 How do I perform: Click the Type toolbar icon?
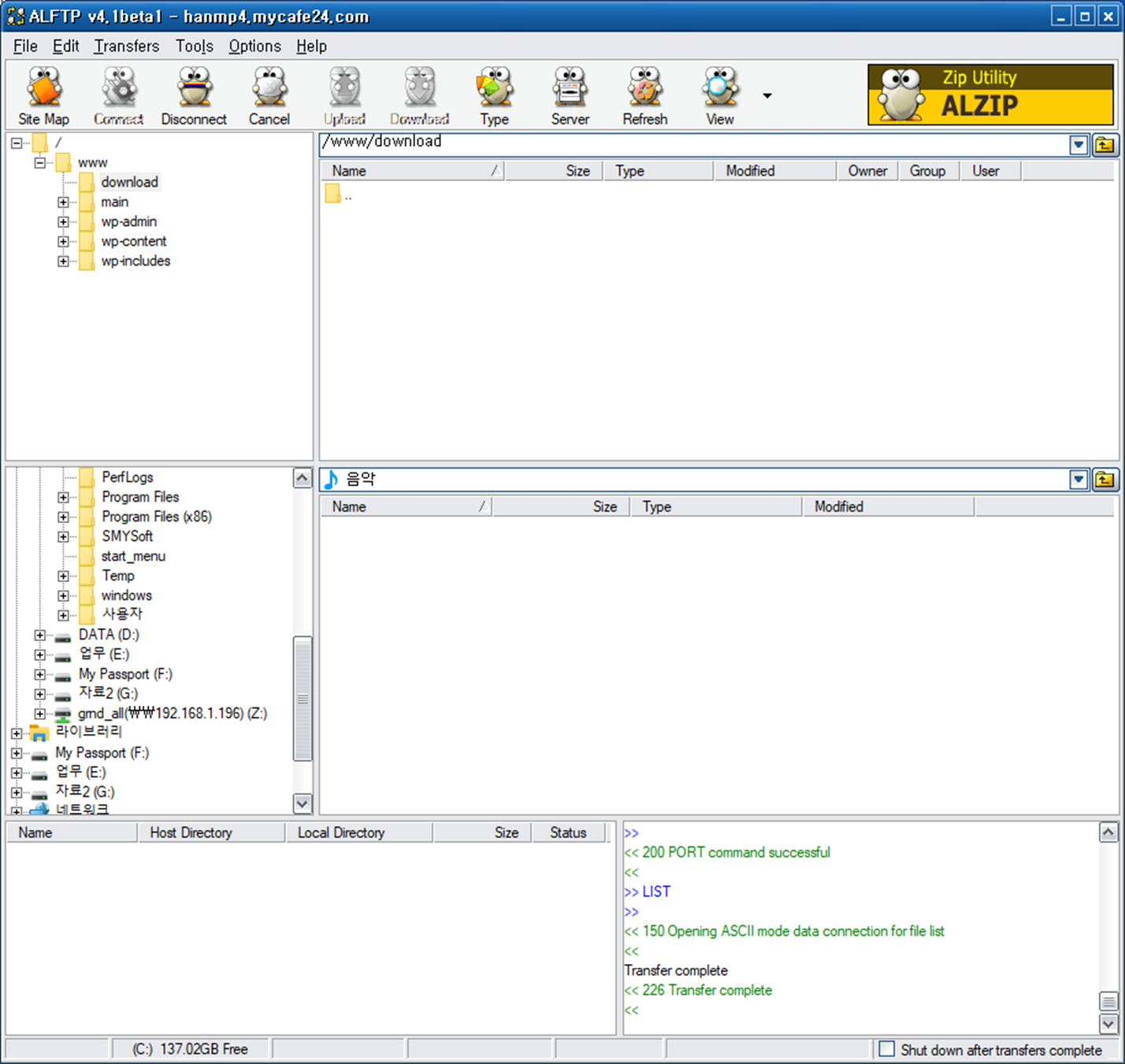[494, 96]
